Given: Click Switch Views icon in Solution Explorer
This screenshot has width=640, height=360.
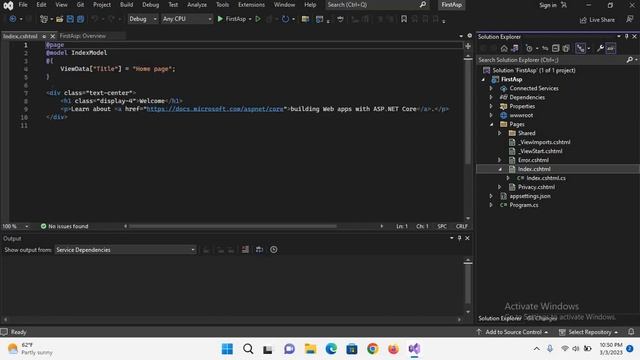Looking at the screenshot, I should pos(515,49).
